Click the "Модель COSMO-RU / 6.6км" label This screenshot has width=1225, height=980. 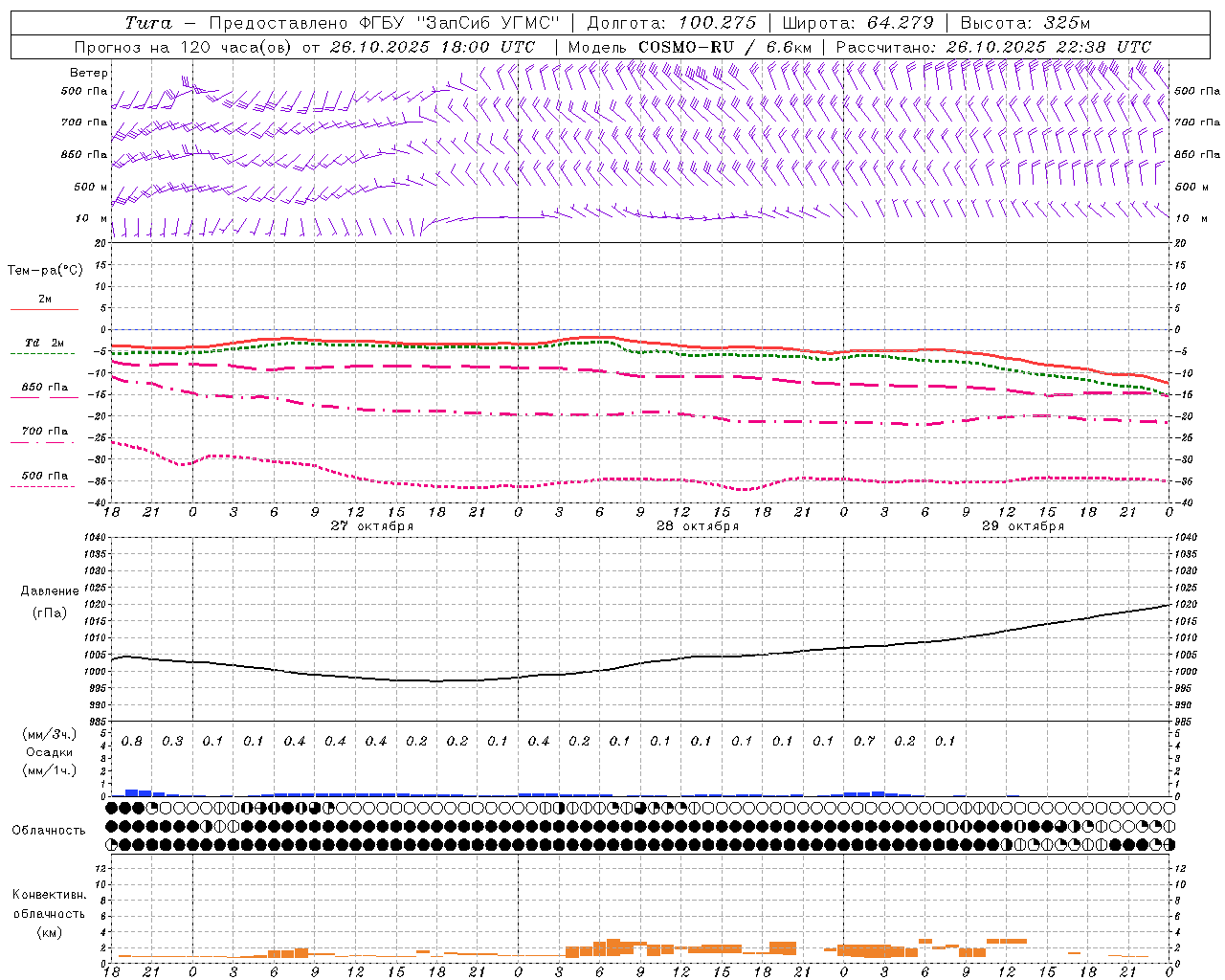click(690, 47)
